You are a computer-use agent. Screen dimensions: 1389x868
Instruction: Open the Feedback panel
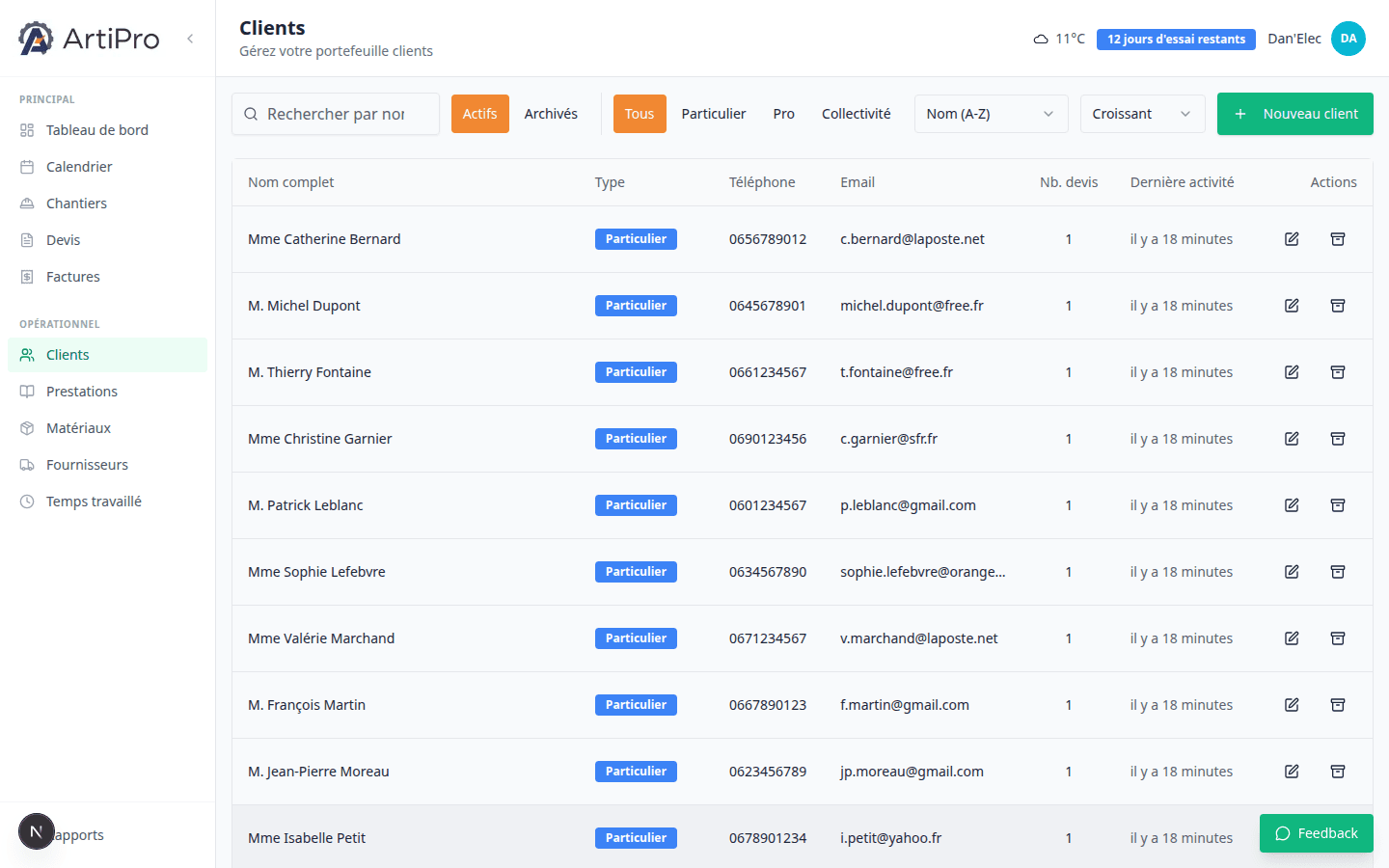tap(1316, 832)
